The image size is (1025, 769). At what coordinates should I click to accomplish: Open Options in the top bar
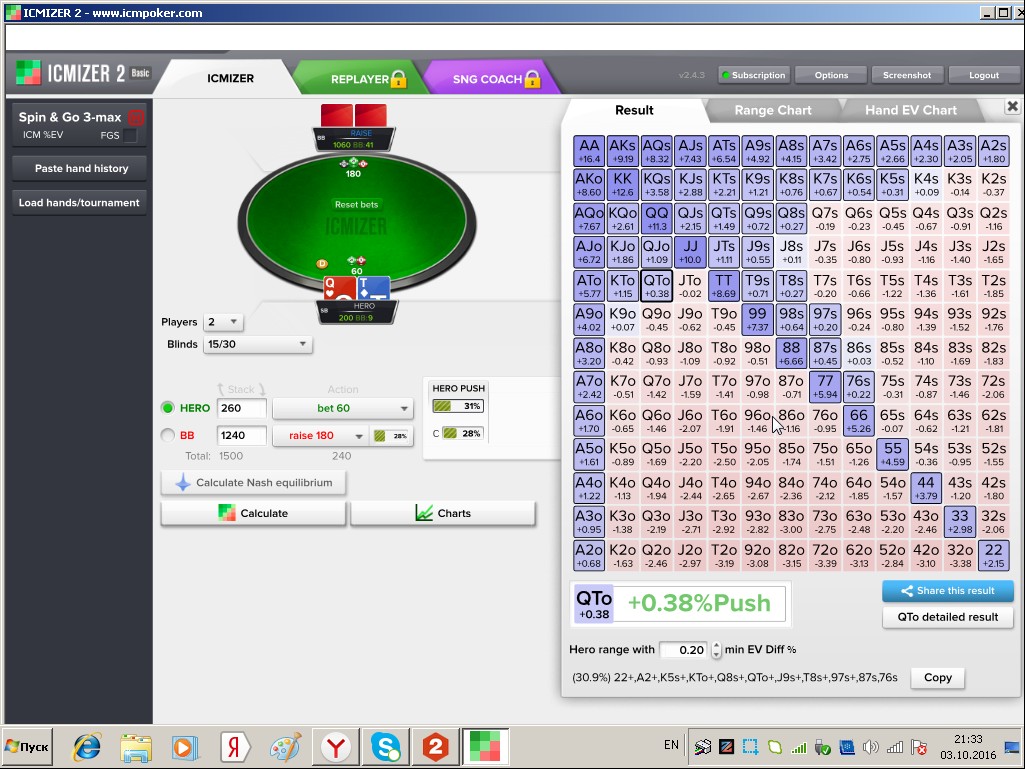[x=832, y=75]
